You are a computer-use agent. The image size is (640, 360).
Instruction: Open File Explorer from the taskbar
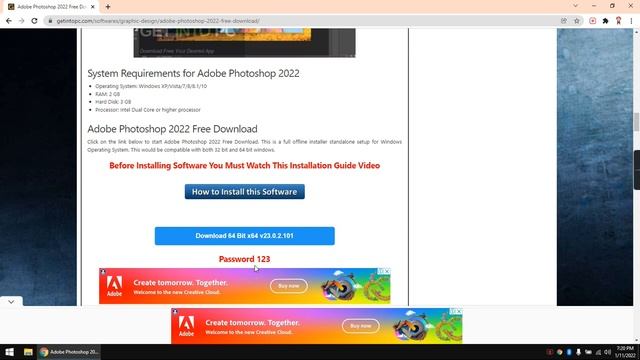pos(28,352)
